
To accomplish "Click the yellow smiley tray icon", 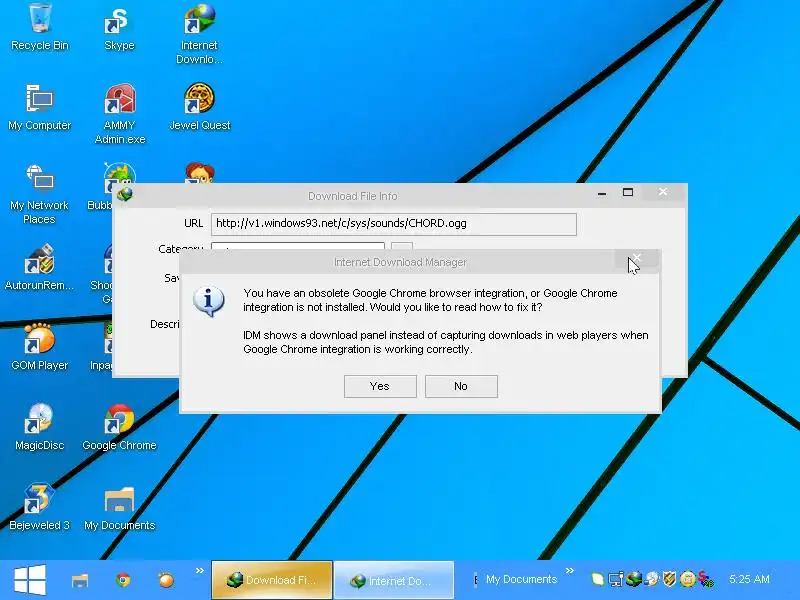I will click(x=688, y=580).
